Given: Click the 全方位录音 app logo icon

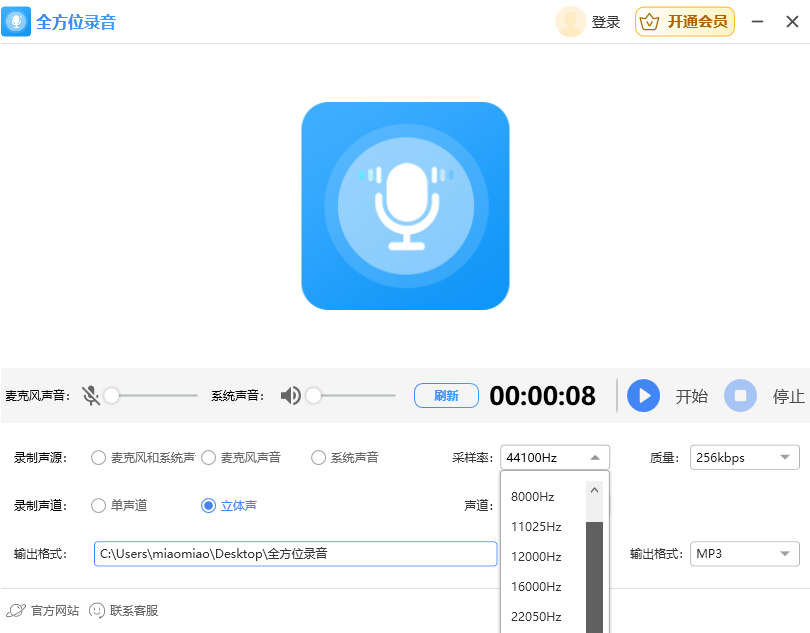Looking at the screenshot, I should 16,22.
